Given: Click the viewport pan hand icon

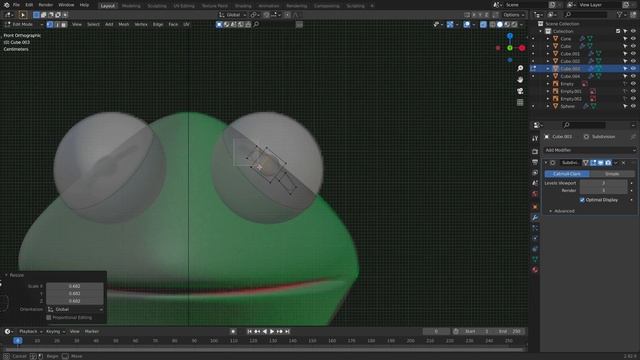Looking at the screenshot, I should pyautogui.click(x=520, y=80).
